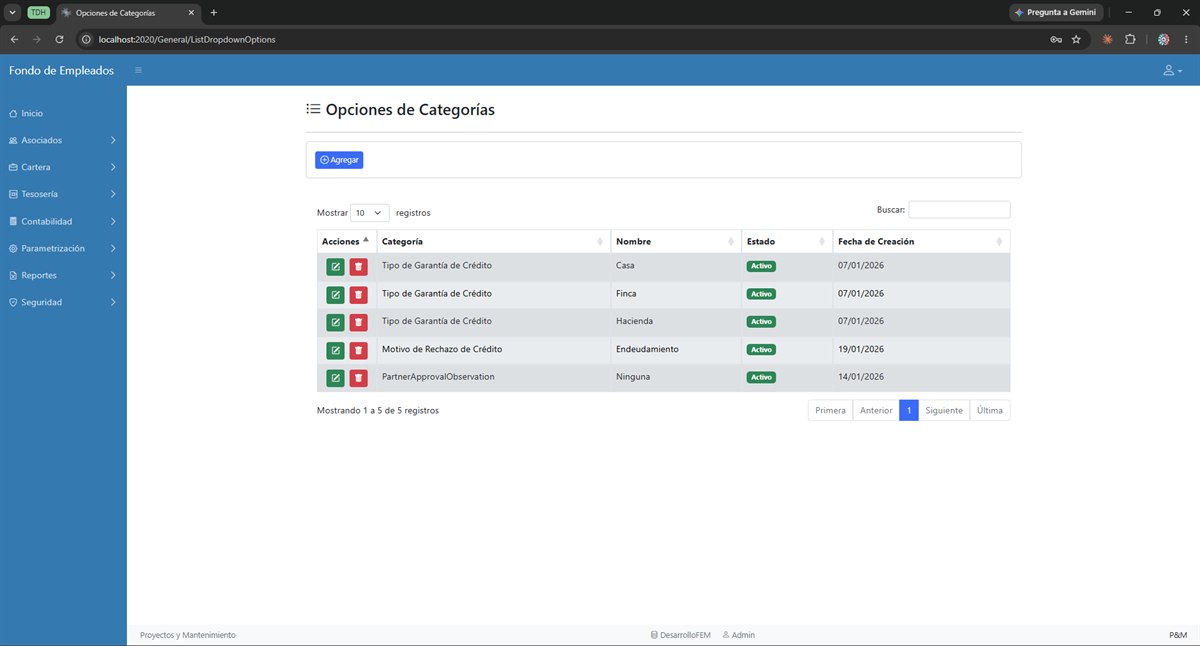Image resolution: width=1200 pixels, height=646 pixels.
Task: Click the Pregunta a Gemini button
Action: pos(1056,12)
